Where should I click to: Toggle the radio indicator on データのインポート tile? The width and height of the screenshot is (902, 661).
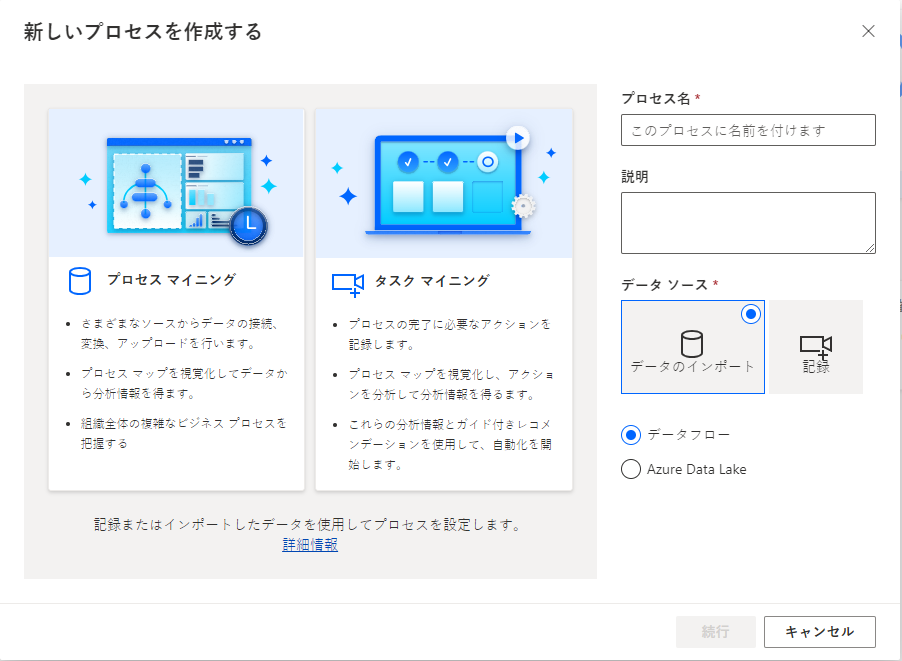pyautogui.click(x=750, y=314)
